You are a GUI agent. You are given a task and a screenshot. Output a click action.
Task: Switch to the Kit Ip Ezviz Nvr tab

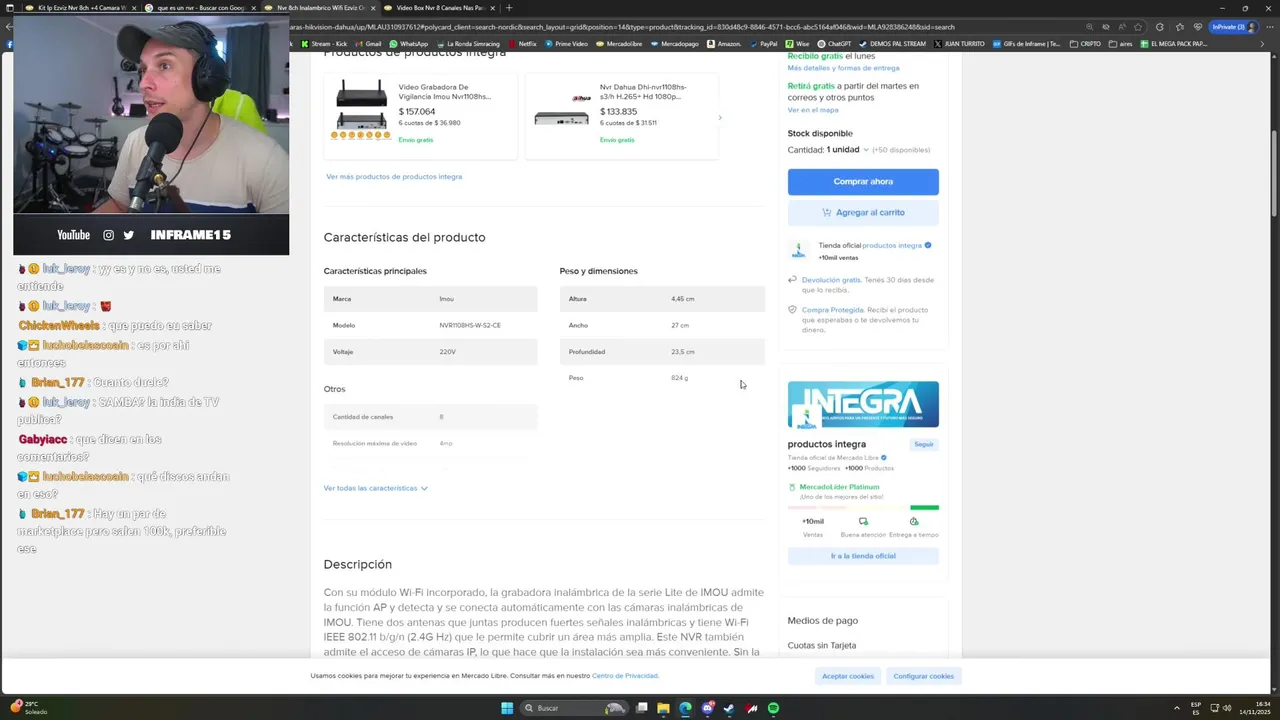click(x=77, y=8)
